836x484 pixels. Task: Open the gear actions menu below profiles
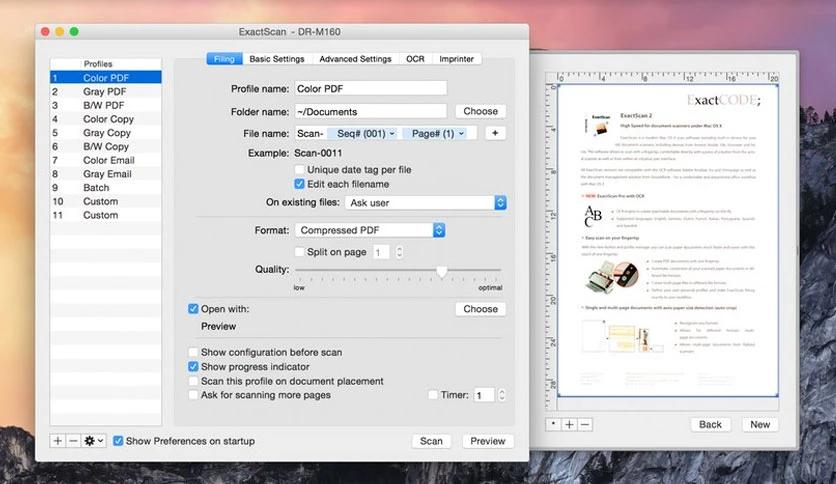click(x=93, y=441)
